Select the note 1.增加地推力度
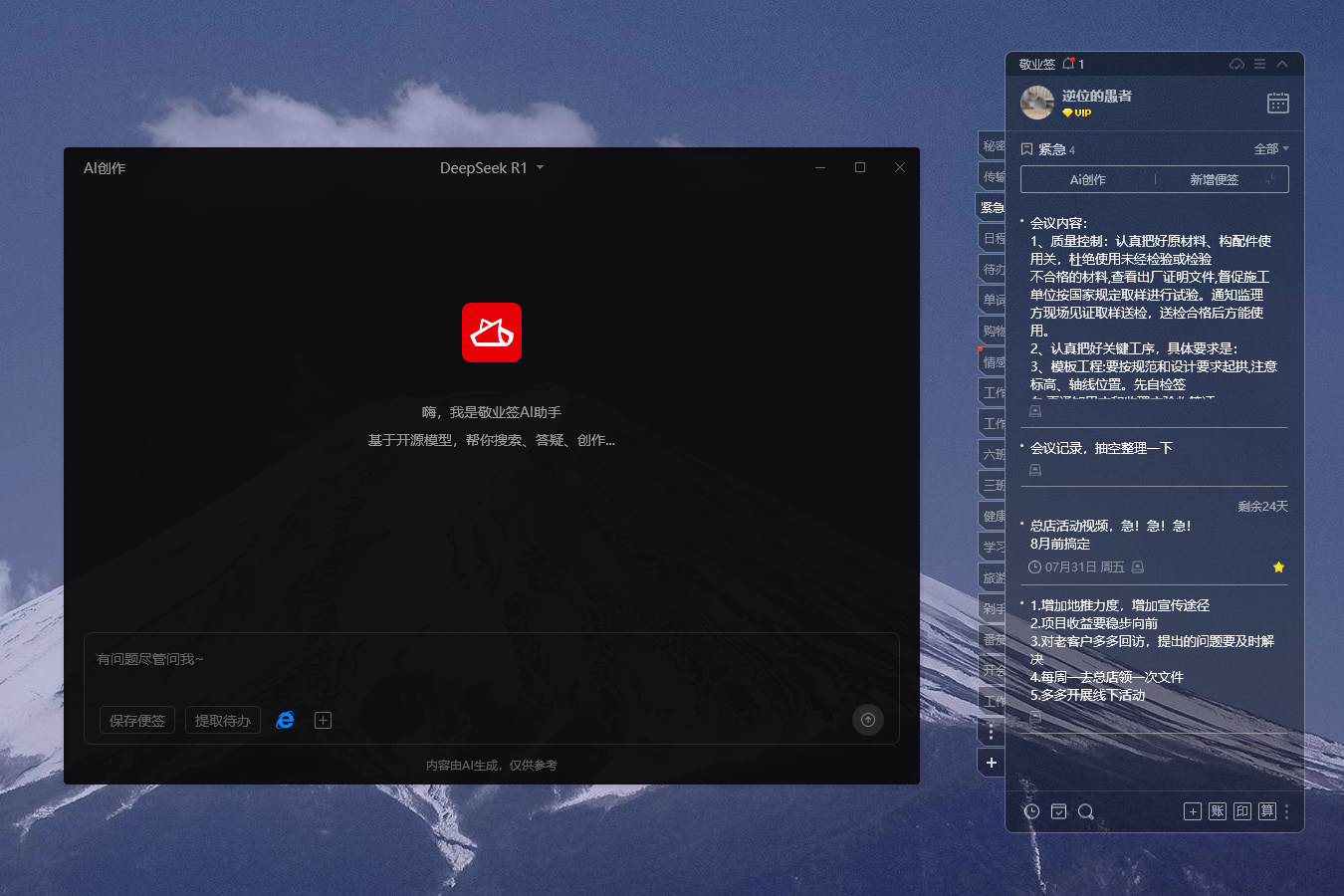1344x896 pixels. pyautogui.click(x=1152, y=650)
